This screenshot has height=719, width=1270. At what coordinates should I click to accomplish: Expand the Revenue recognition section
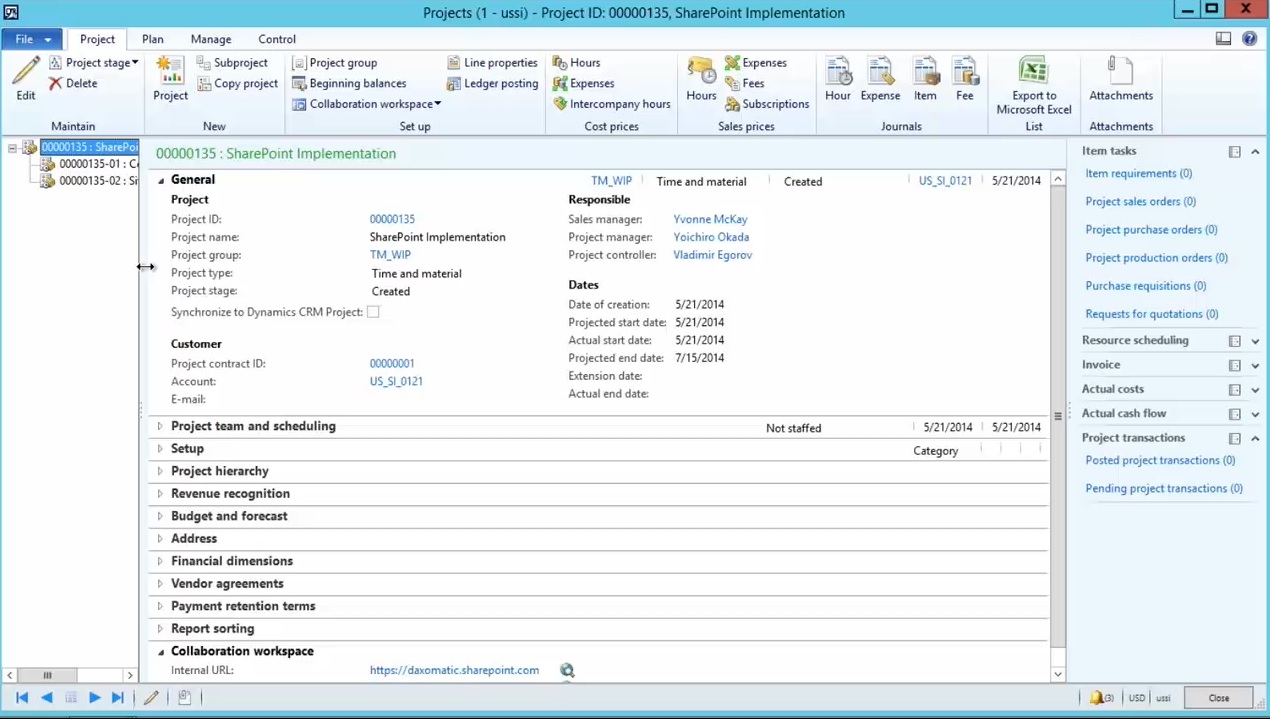(x=160, y=494)
